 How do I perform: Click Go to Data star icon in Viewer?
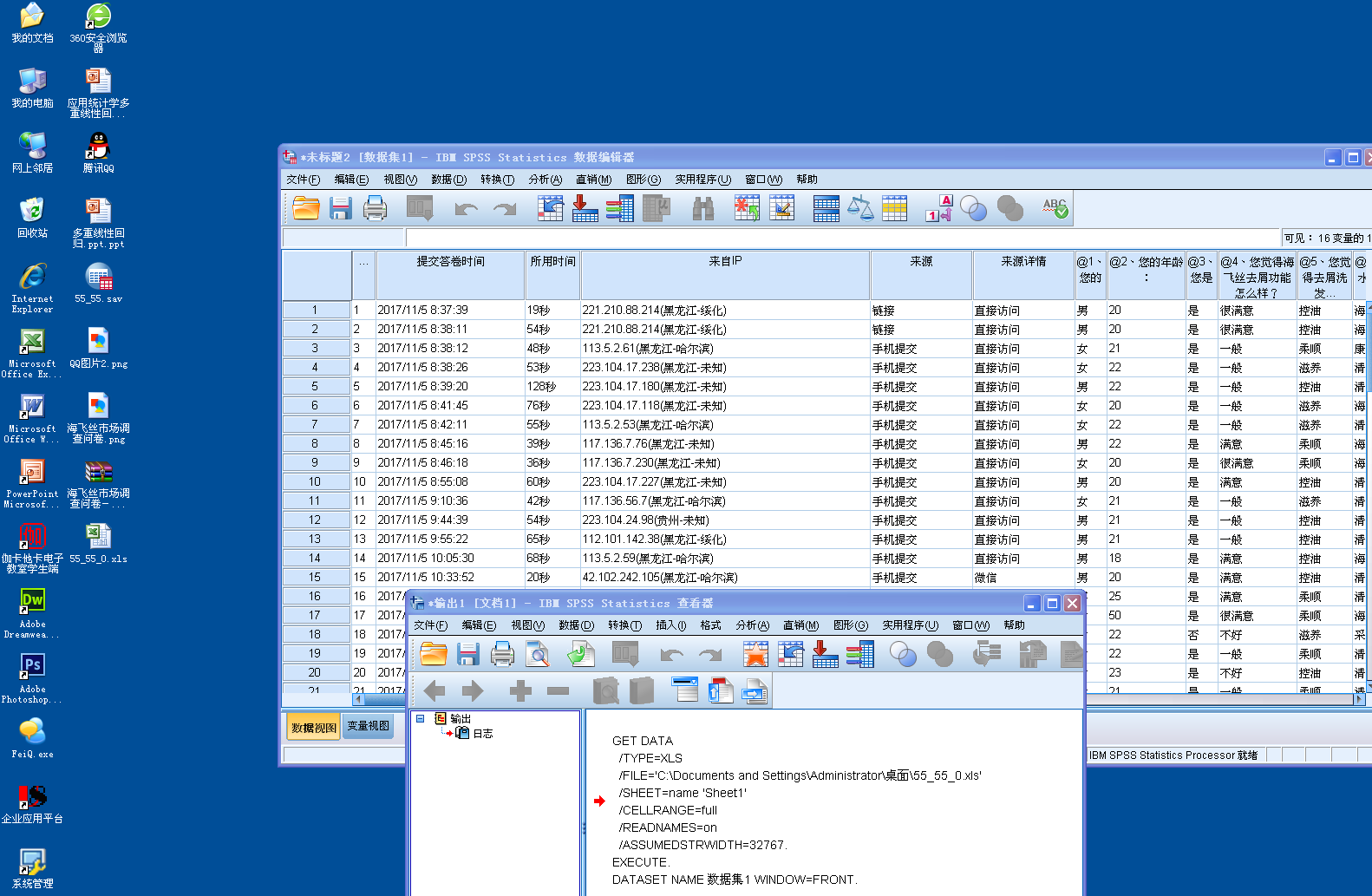pyautogui.click(x=755, y=653)
